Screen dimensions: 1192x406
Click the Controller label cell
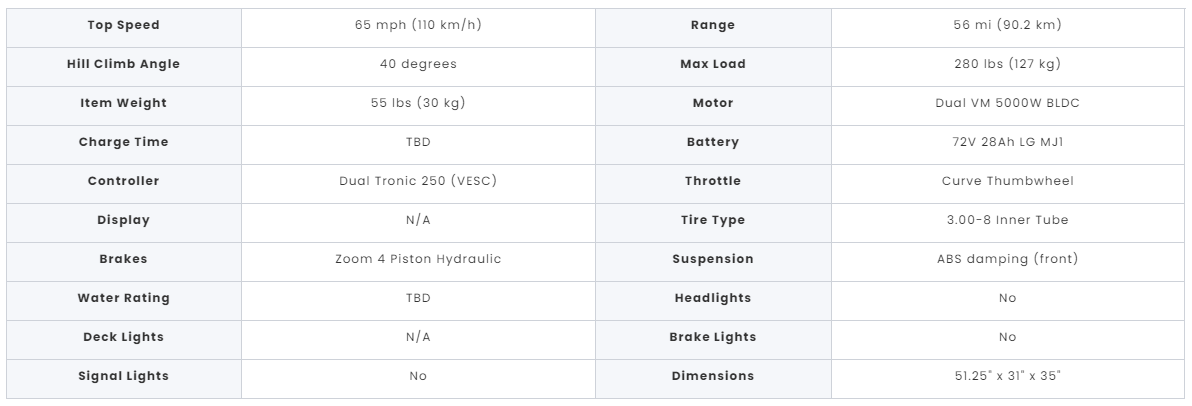[123, 181]
